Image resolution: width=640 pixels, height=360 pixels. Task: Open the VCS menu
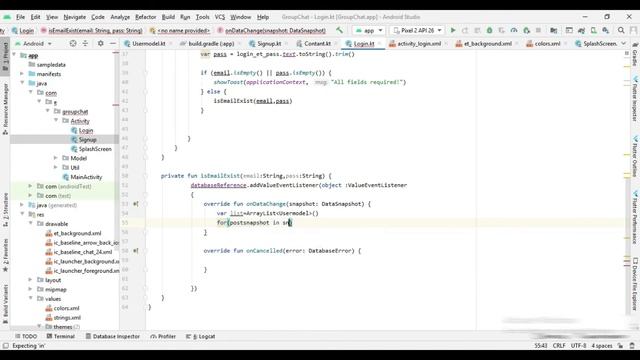click(x=220, y=17)
